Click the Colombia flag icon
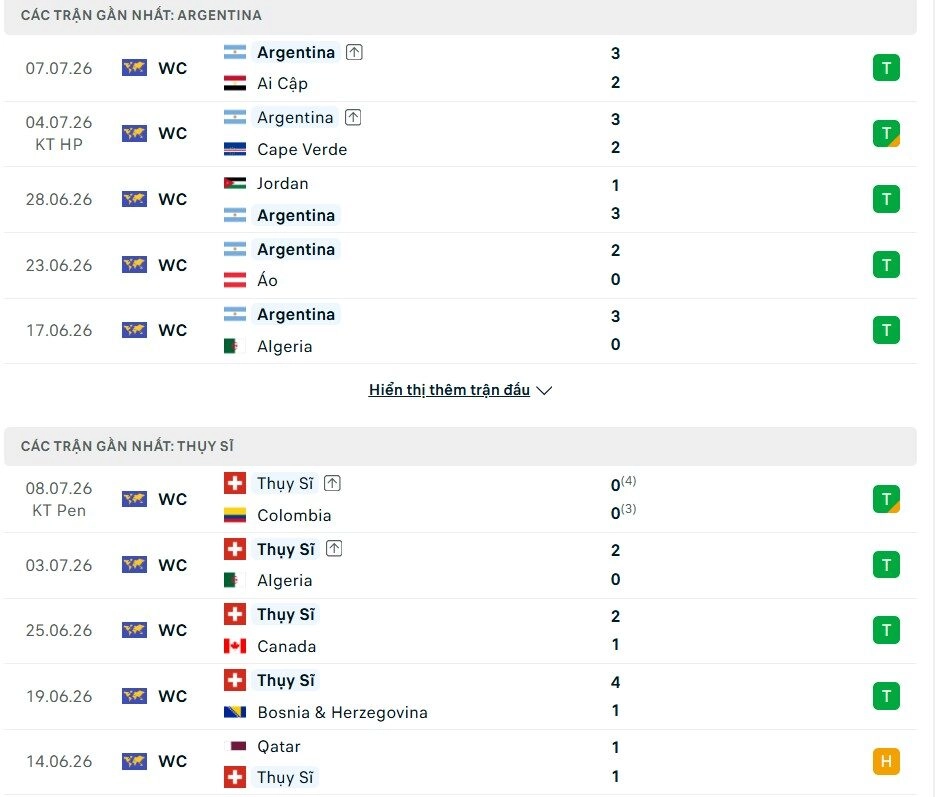The width and height of the screenshot is (935, 797). (x=235, y=515)
